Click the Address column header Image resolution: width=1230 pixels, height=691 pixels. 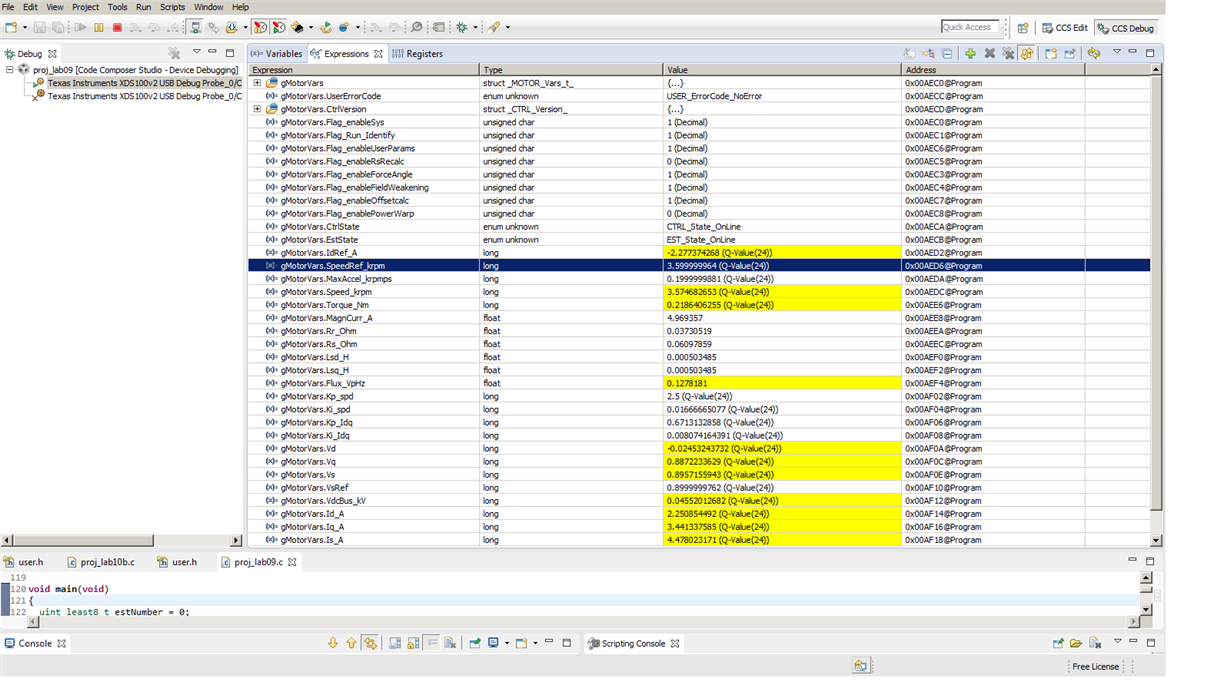(x=993, y=70)
